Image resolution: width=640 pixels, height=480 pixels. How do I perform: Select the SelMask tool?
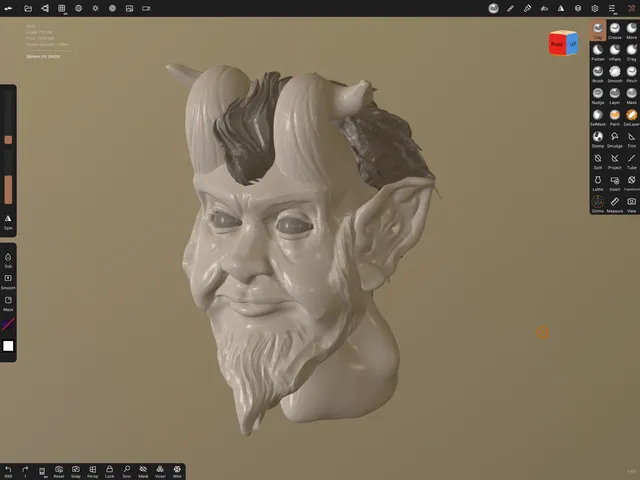pos(598,117)
